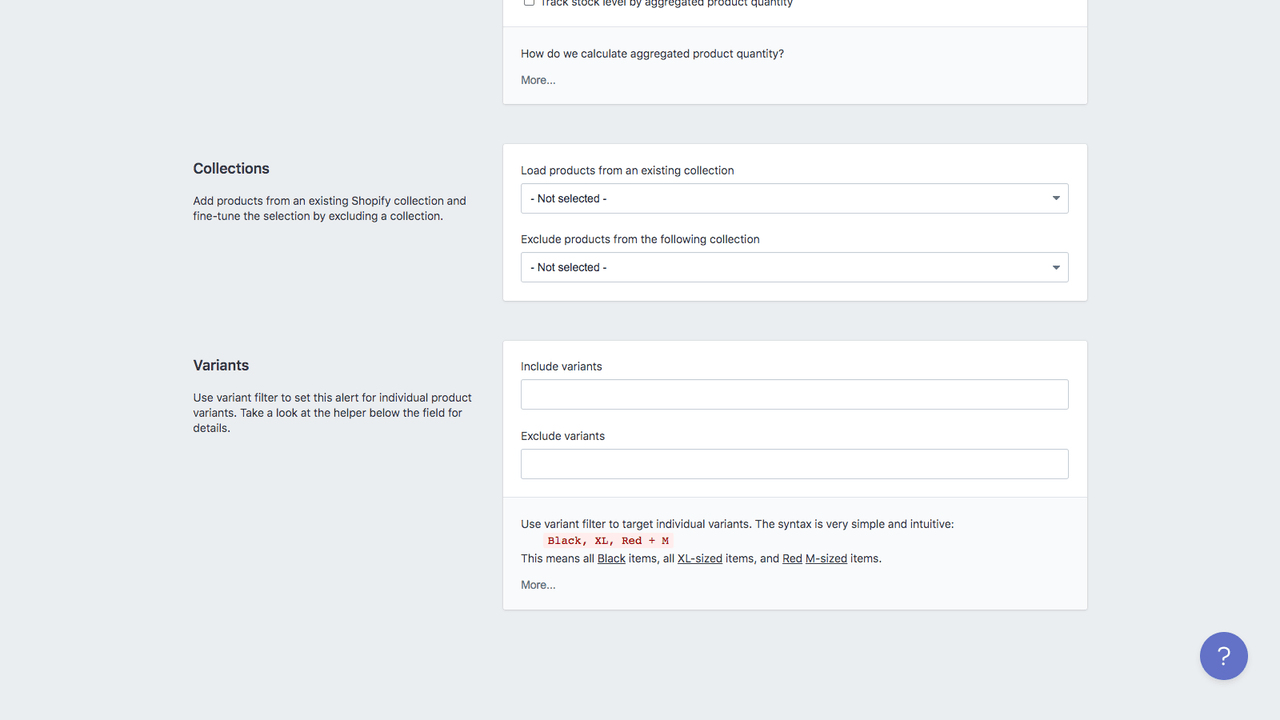Open the 'XL-sized' example link
The height and width of the screenshot is (720, 1280).
(x=699, y=558)
